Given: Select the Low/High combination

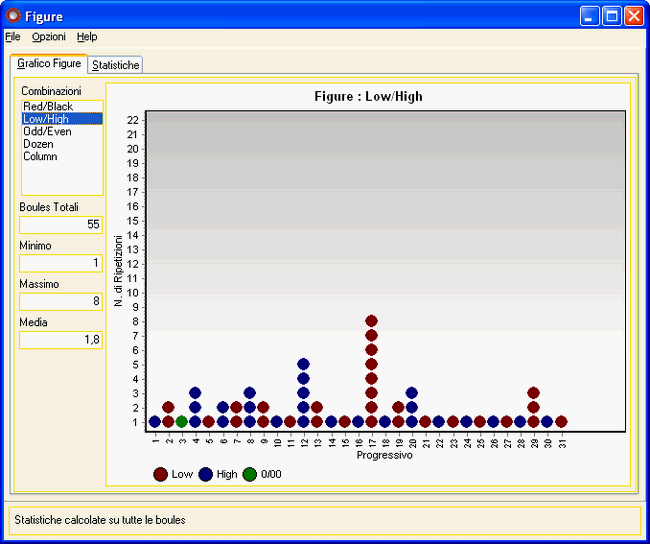Looking at the screenshot, I should 62,119.
